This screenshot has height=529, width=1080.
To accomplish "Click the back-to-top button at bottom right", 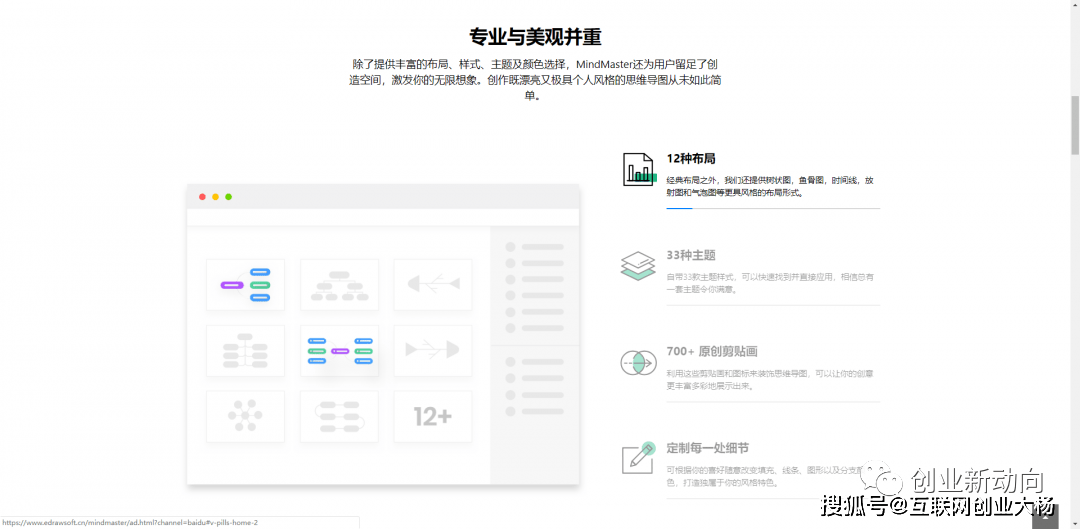I will [1045, 516].
